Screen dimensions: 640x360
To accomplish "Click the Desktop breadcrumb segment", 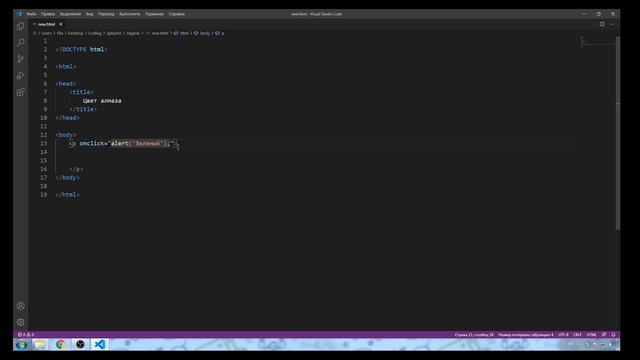I will [76, 33].
